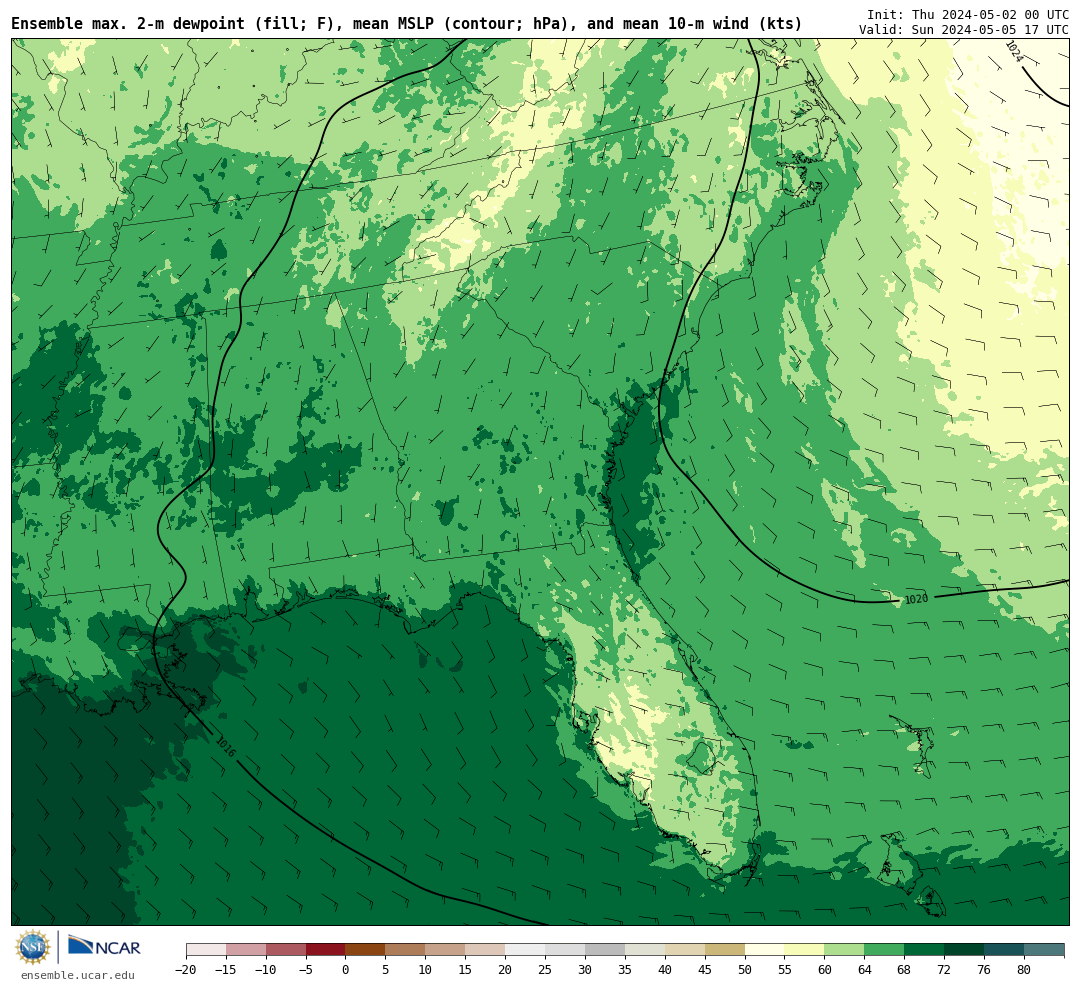Pick the colorbar swatch between -5 and 0
Viewport: 1080px width, 988px height.
click(325, 950)
